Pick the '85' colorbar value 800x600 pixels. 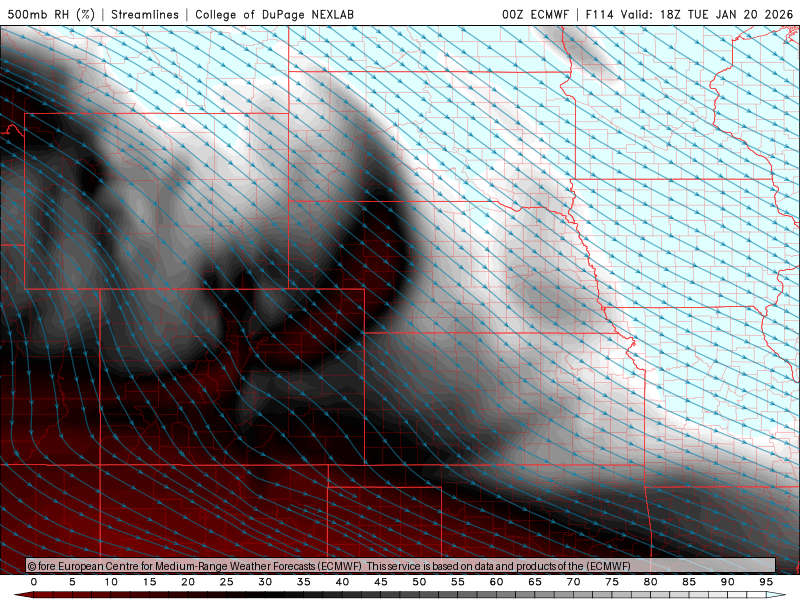(689, 582)
